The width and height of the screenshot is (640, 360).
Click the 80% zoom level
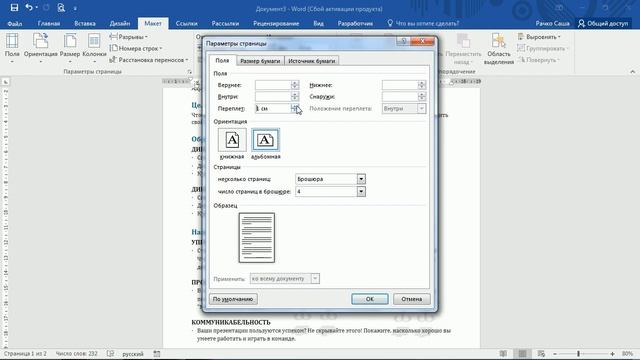627,353
